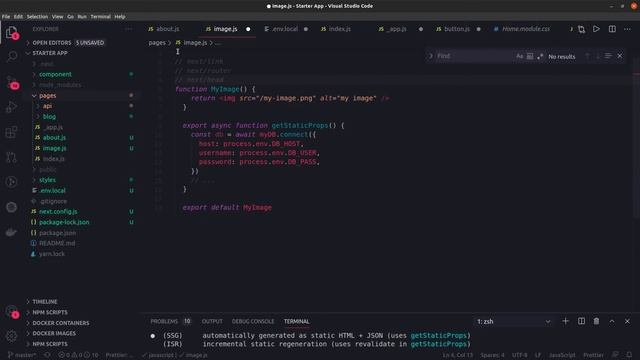The width and height of the screenshot is (640, 360).
Task: Open the Terminal menu
Action: (100, 17)
